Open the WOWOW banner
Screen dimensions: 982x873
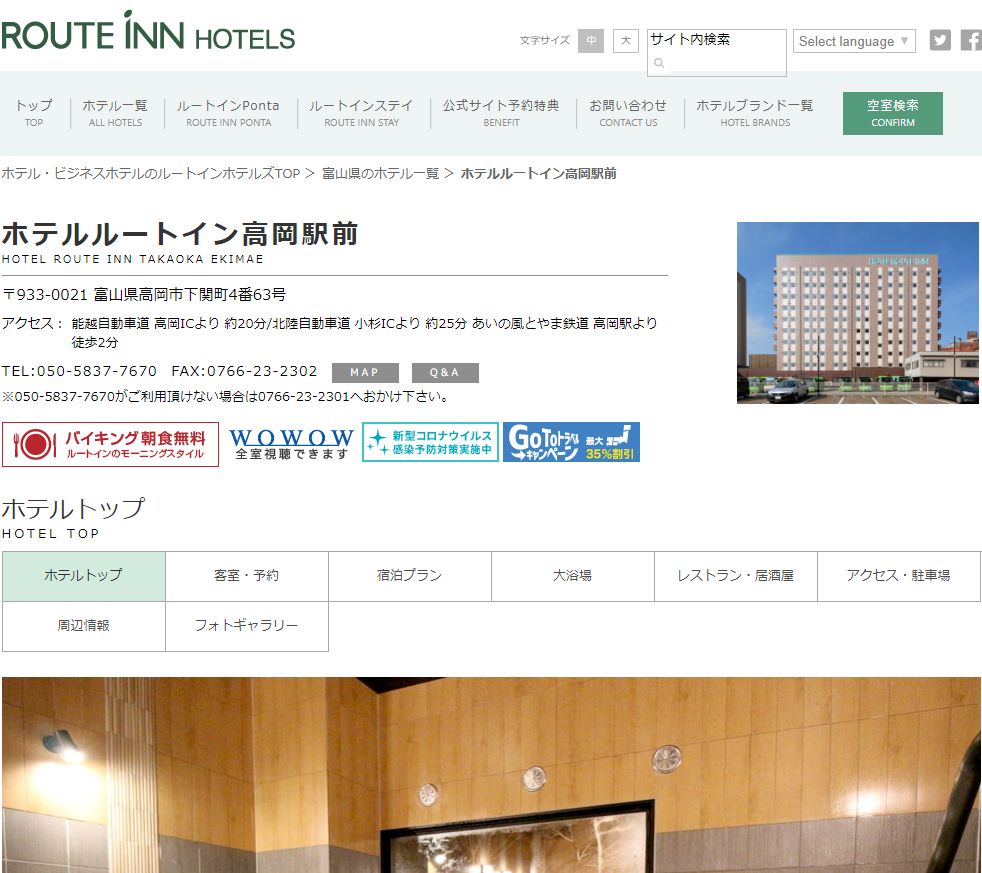(291, 444)
